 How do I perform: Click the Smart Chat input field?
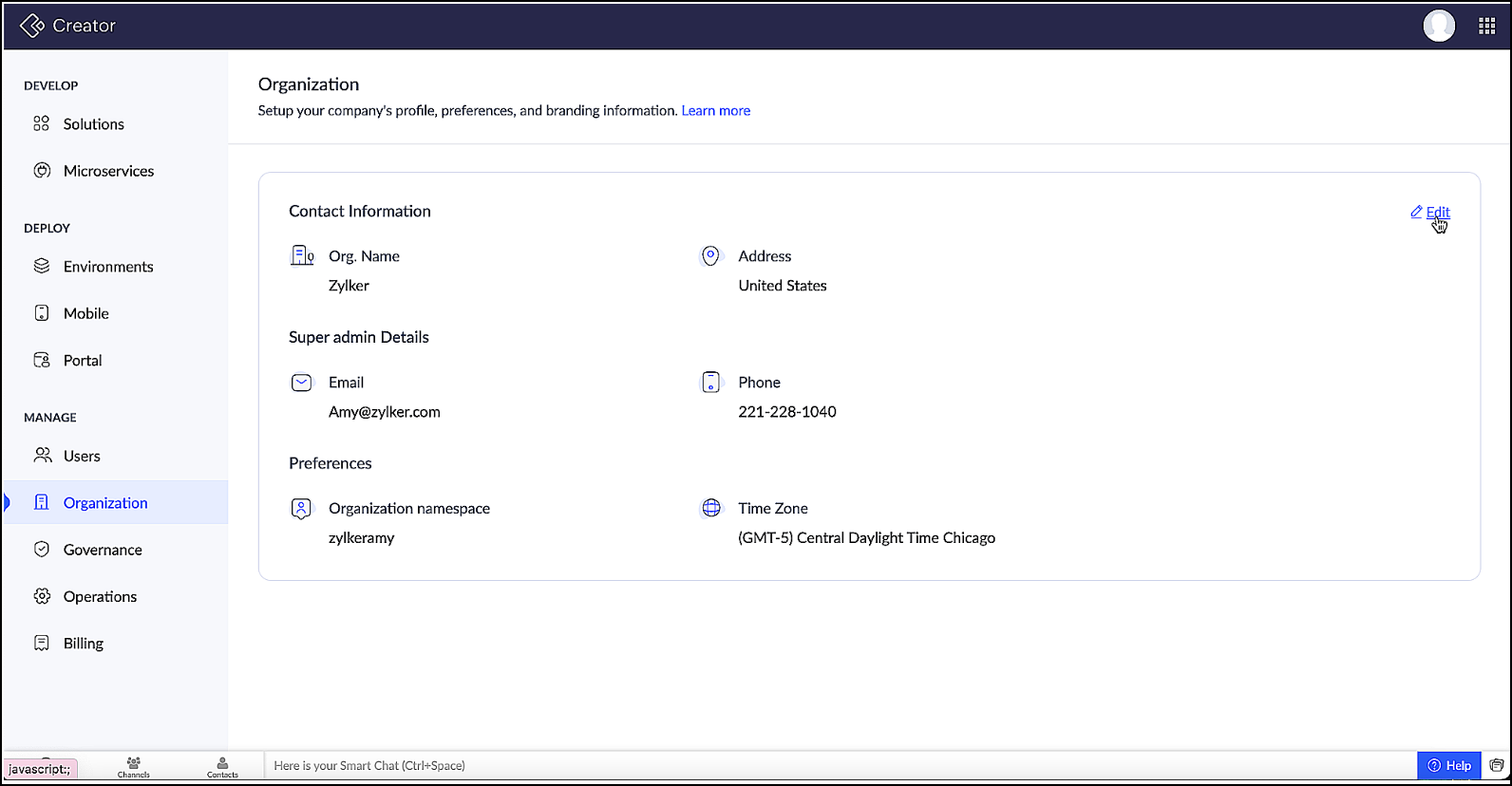[836, 765]
